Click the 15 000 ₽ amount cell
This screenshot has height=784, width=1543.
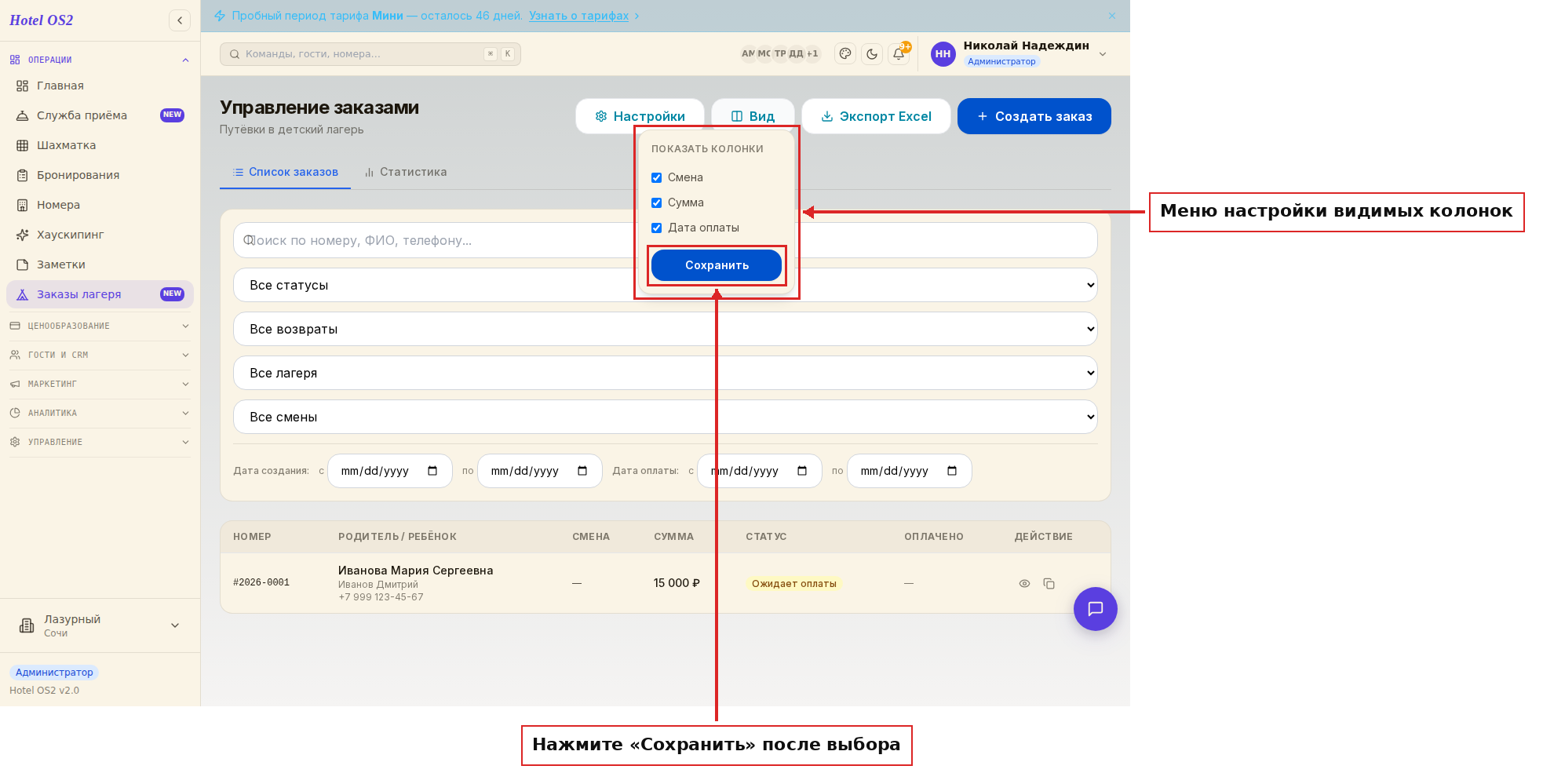pos(677,583)
